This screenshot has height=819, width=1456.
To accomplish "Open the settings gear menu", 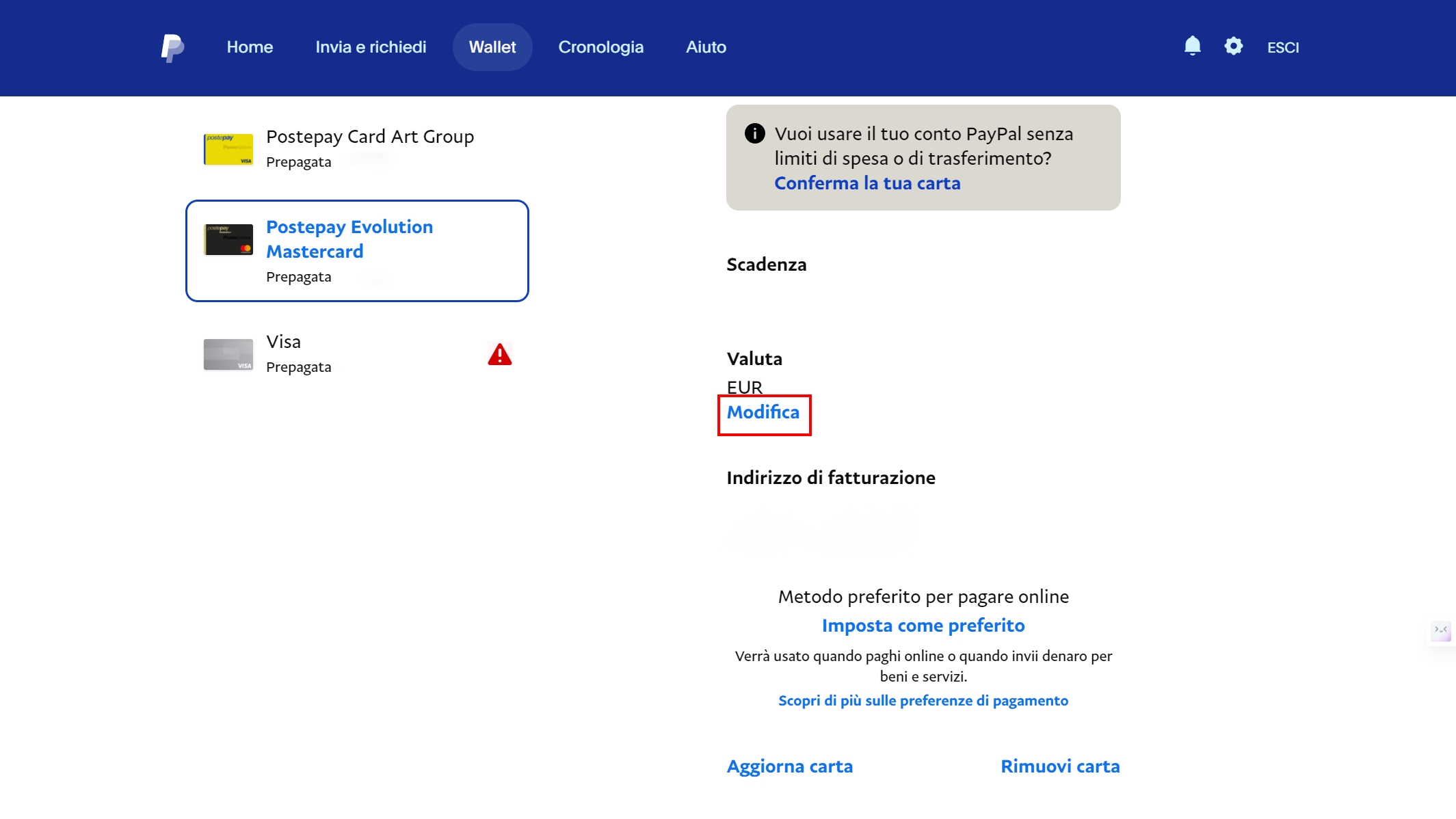I will (1233, 46).
